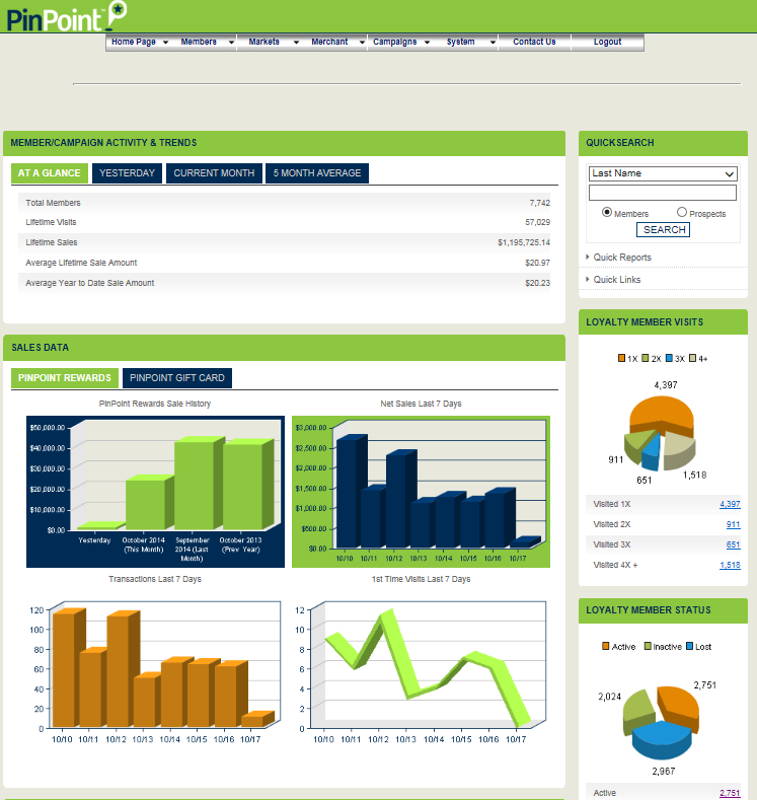Click the Lifetime Visits value 57,029
Image resolution: width=757 pixels, height=800 pixels.
point(538,222)
